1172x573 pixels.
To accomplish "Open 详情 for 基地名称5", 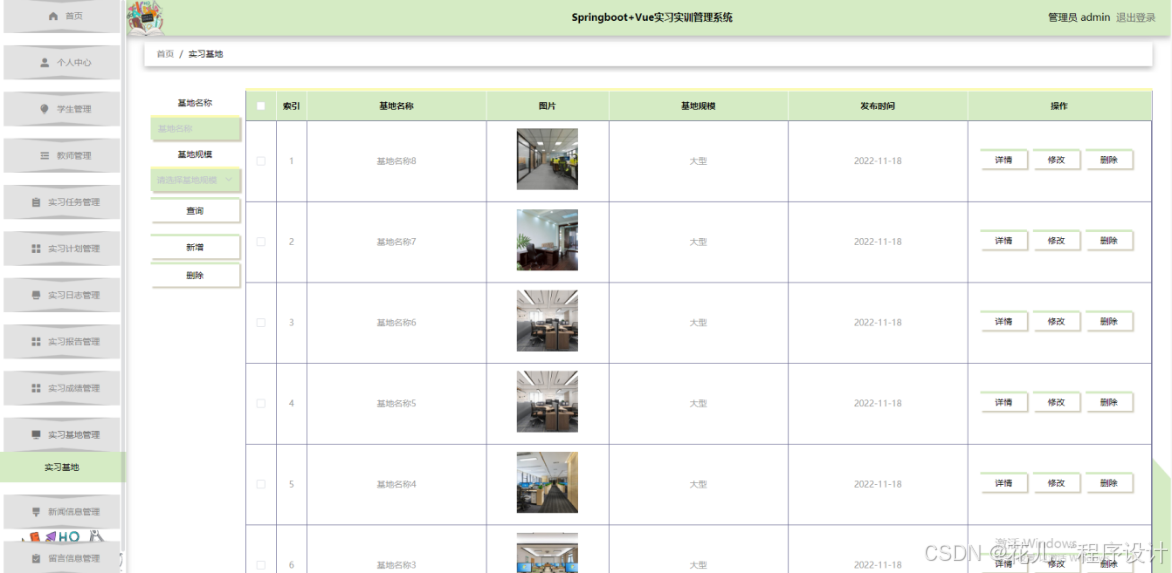I will pyautogui.click(x=1004, y=402).
